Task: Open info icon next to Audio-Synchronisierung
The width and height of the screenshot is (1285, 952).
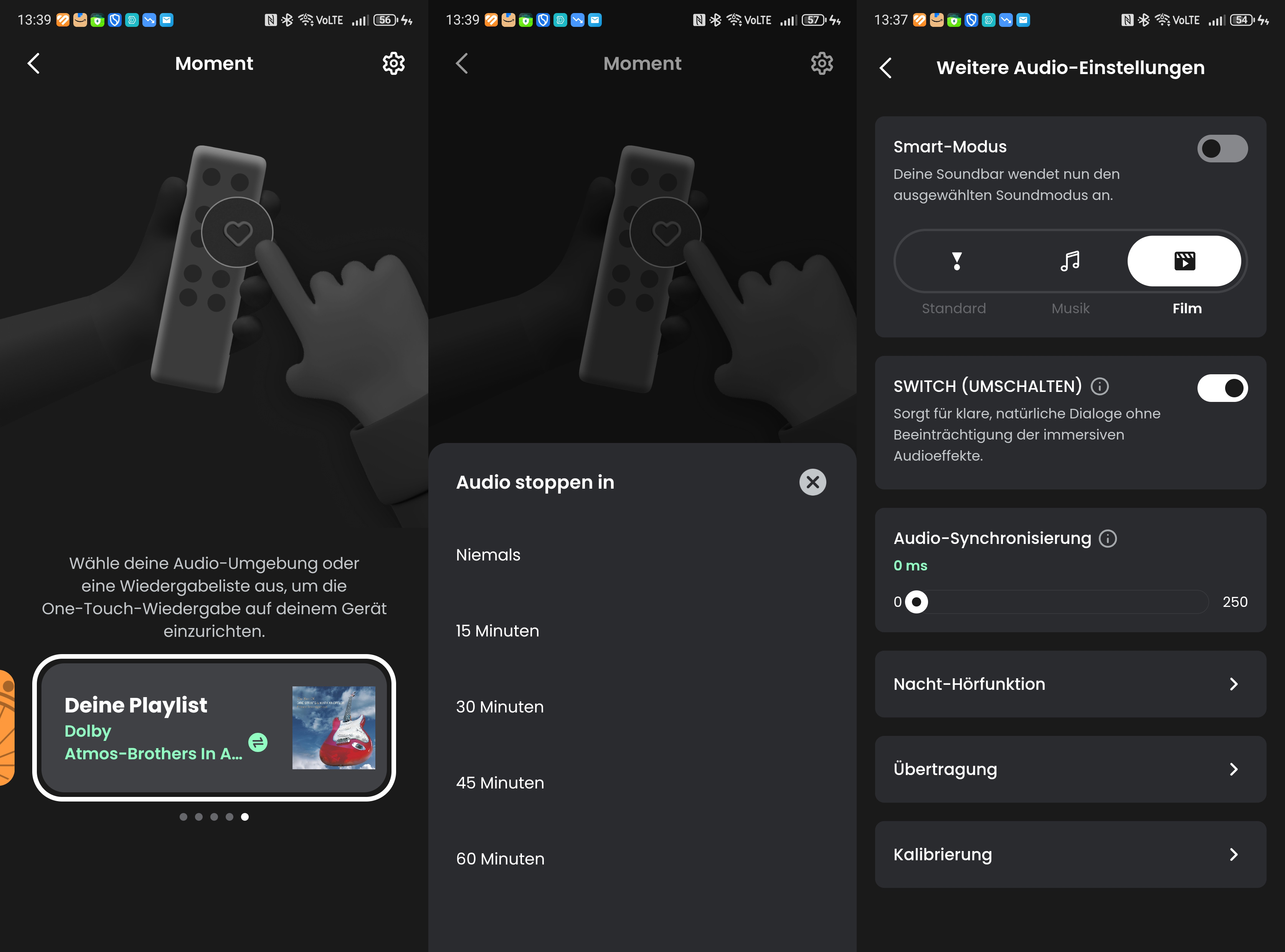Action: [x=1108, y=538]
